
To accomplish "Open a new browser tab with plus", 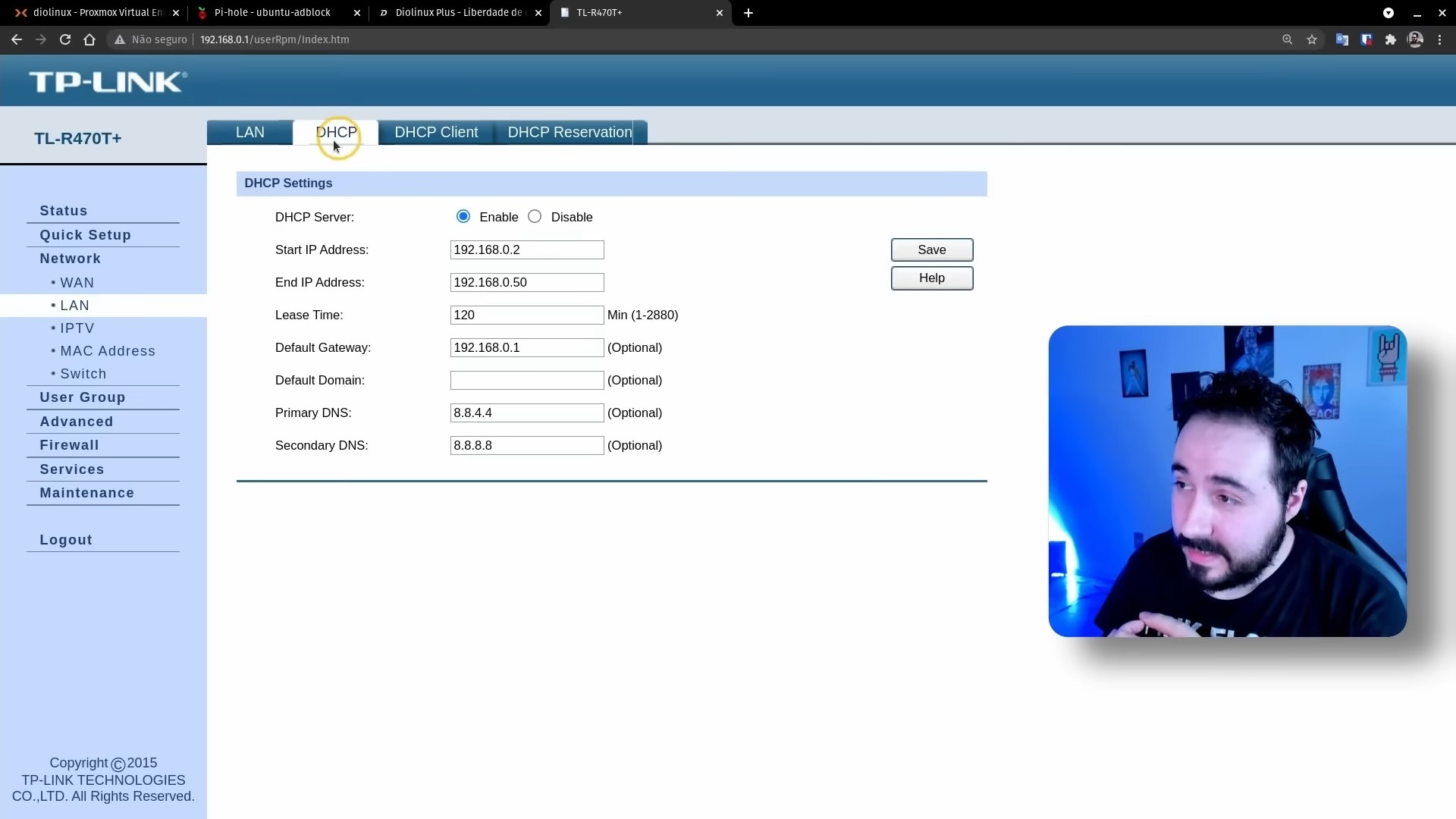I will click(748, 13).
